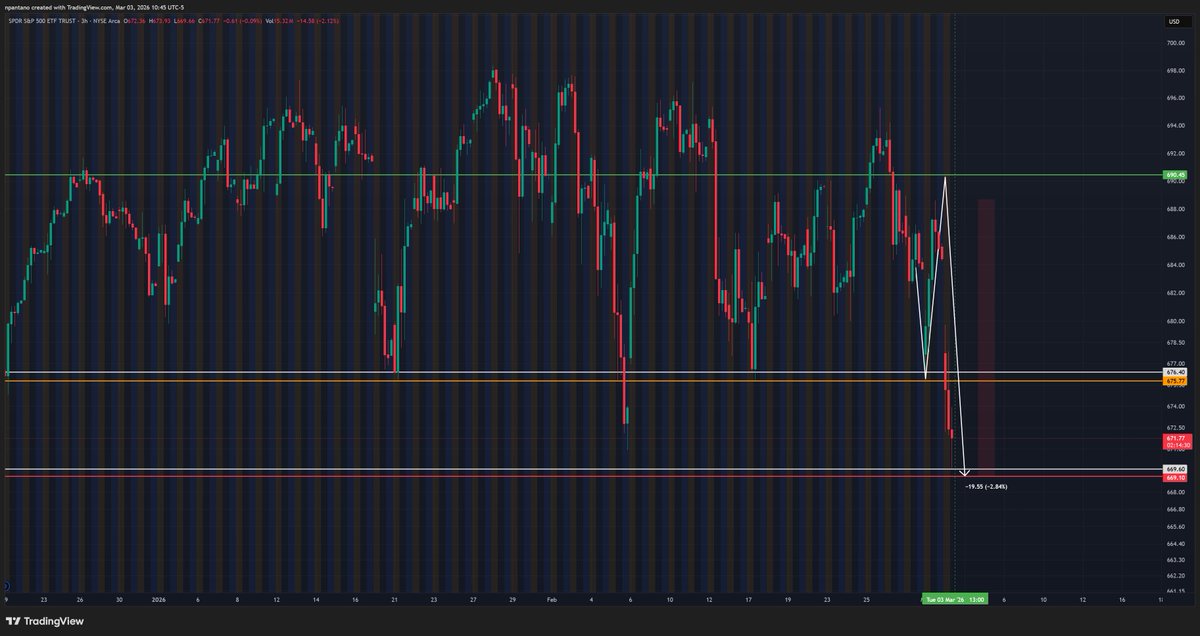The width and height of the screenshot is (1200, 636).
Task: Click 698.00 on the price axis
Action: pos(1175,71)
